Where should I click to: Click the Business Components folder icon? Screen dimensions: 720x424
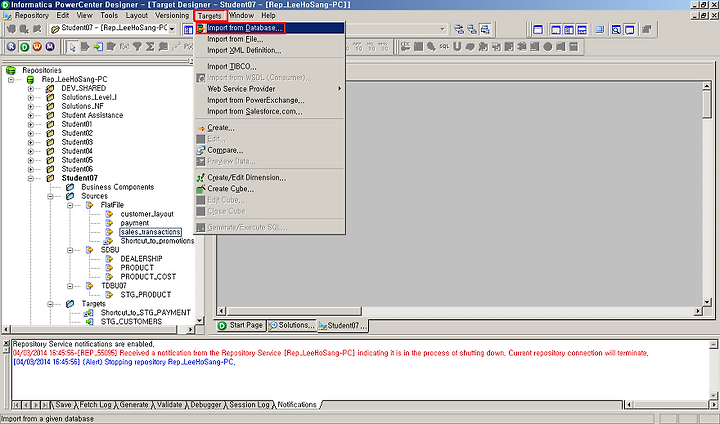70,187
